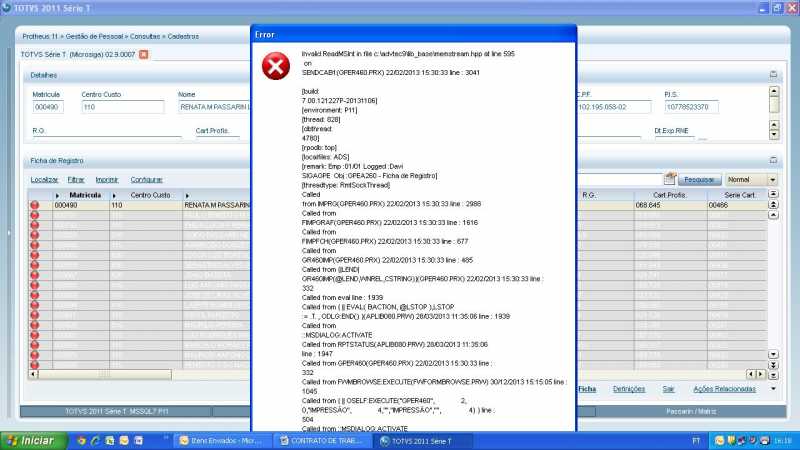Click the Detalhes stepper down arrow
Screen dimensions: 800x450
(774, 135)
